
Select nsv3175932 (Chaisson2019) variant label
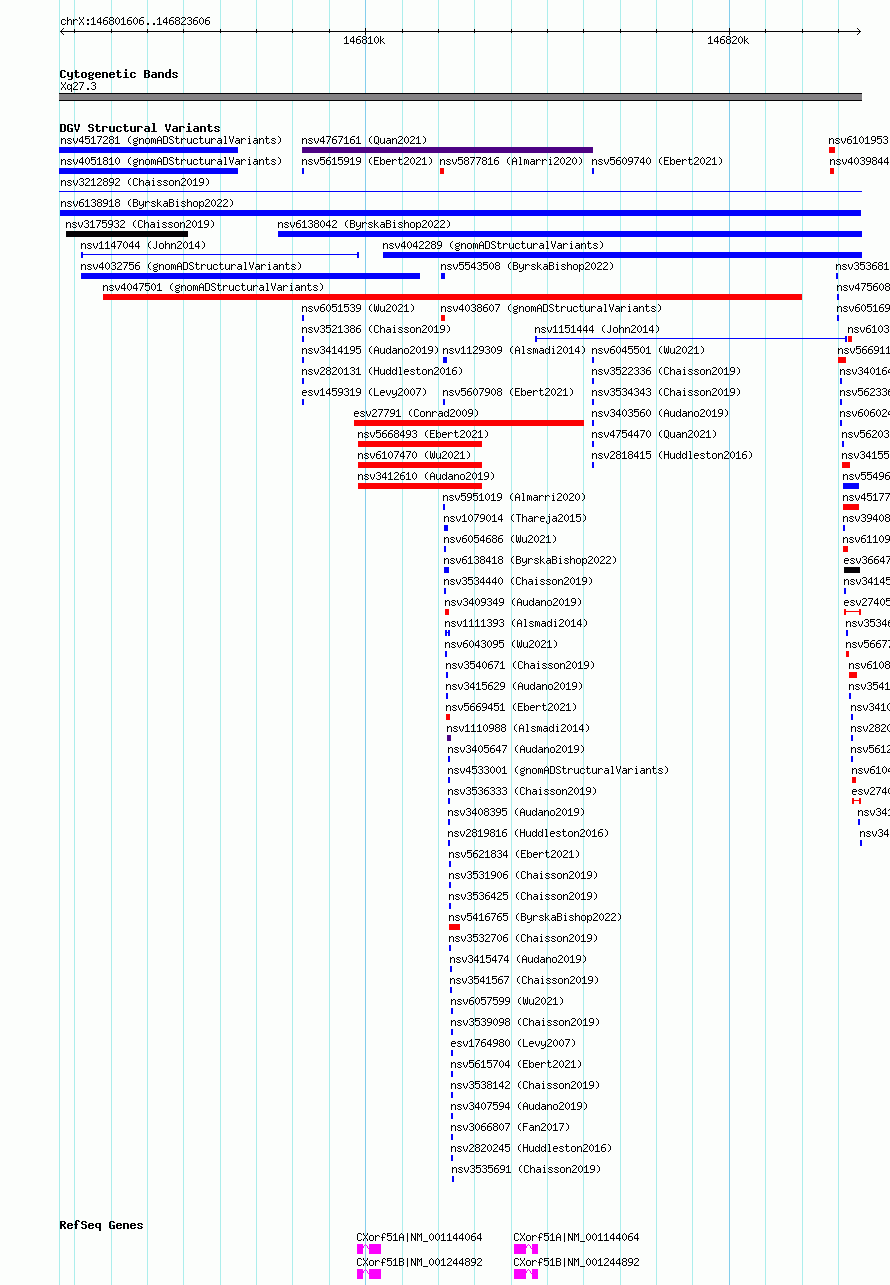pyautogui.click(x=141, y=224)
